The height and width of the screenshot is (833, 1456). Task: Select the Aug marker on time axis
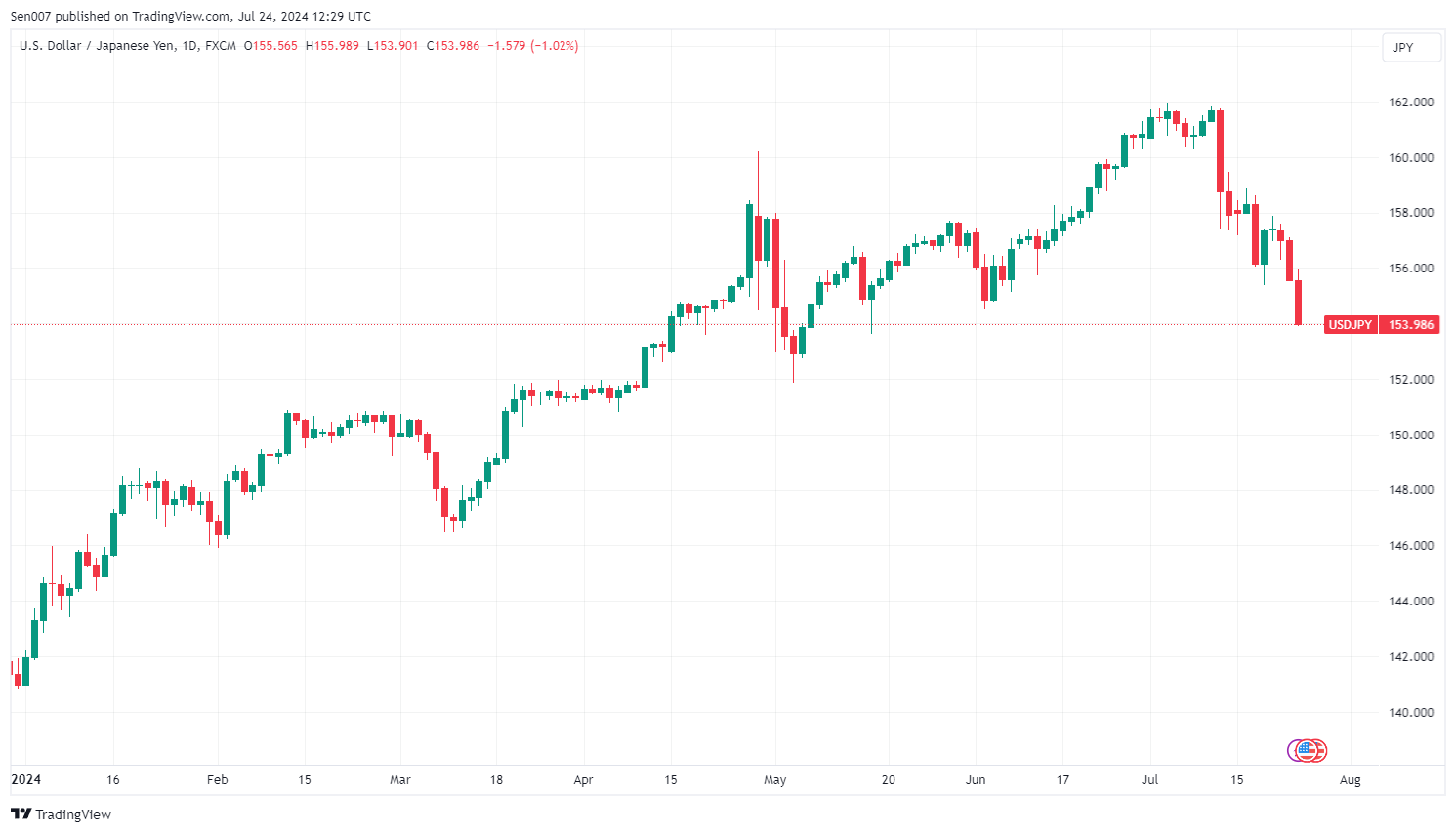pyautogui.click(x=1350, y=780)
